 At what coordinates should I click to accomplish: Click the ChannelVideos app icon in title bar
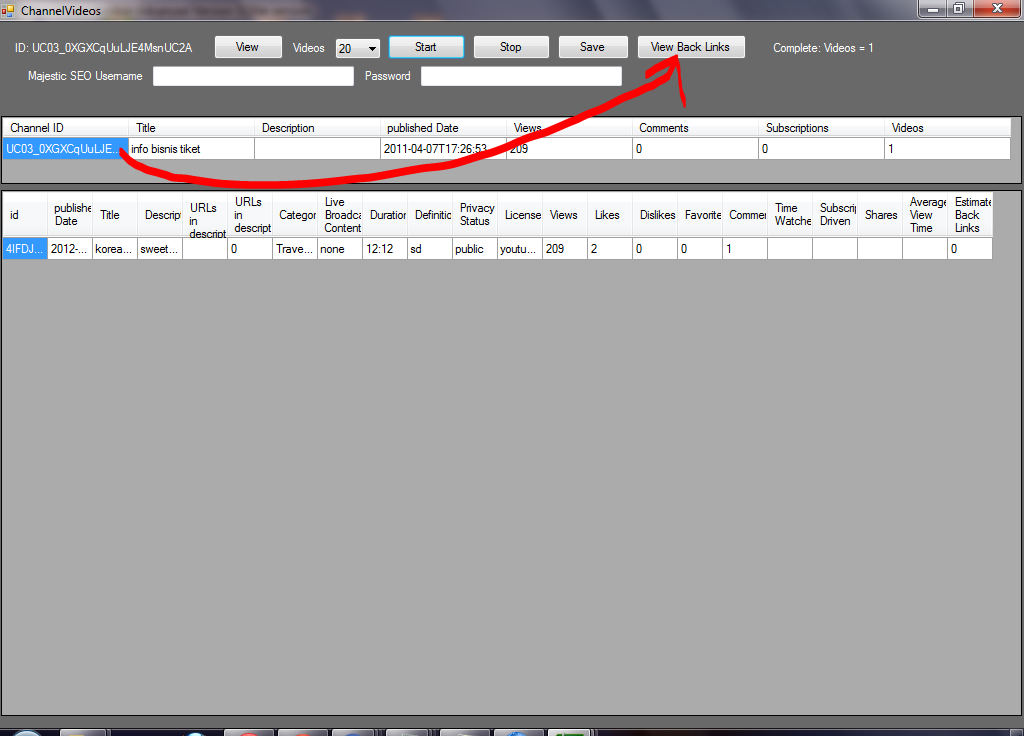[x=7, y=10]
